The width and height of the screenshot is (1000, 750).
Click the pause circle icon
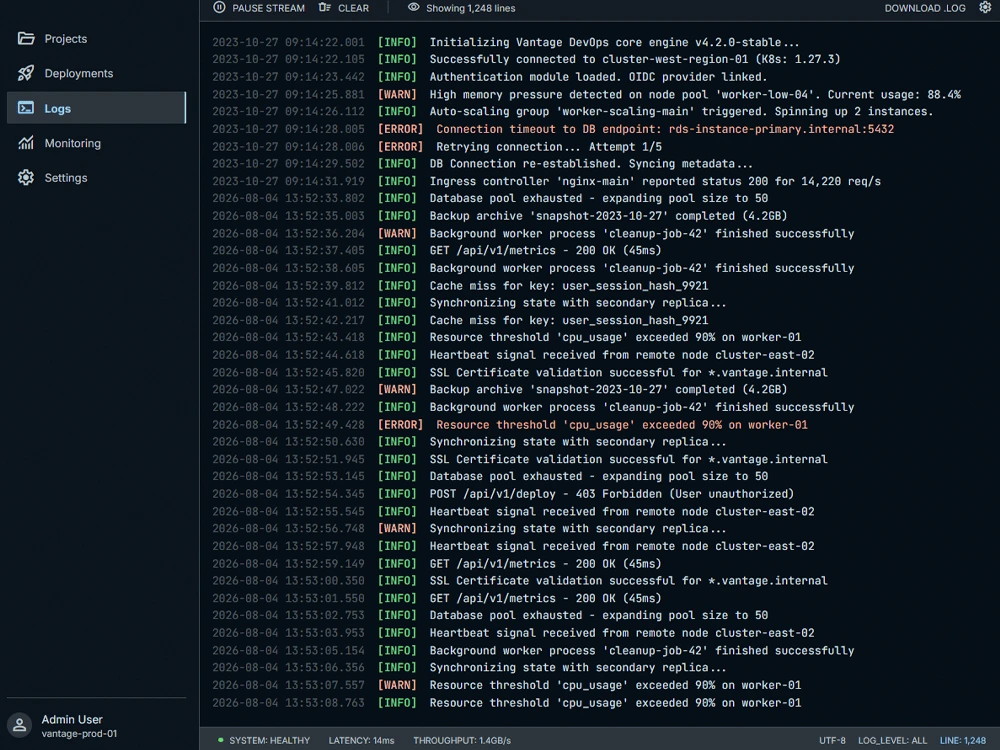(219, 8)
